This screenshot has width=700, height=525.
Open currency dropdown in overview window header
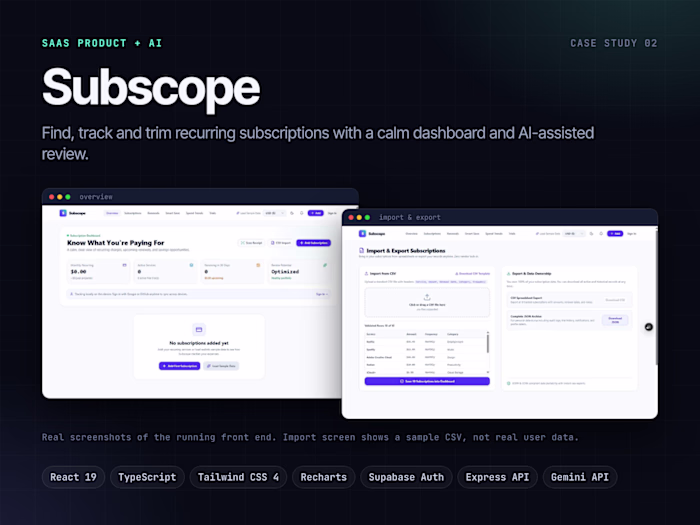pos(274,213)
